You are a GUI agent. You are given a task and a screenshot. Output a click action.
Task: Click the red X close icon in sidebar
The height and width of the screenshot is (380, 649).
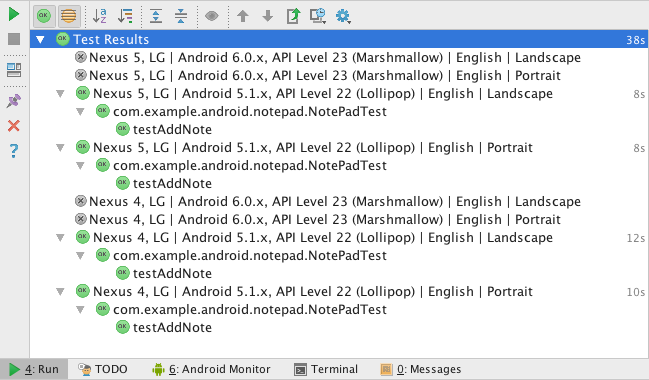[x=14, y=125]
